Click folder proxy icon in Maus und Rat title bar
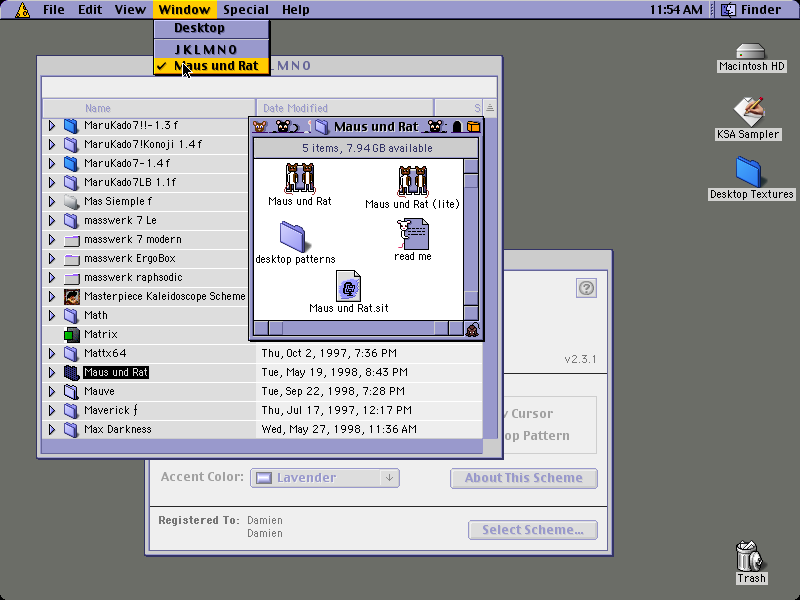This screenshot has width=800, height=600. click(322, 127)
